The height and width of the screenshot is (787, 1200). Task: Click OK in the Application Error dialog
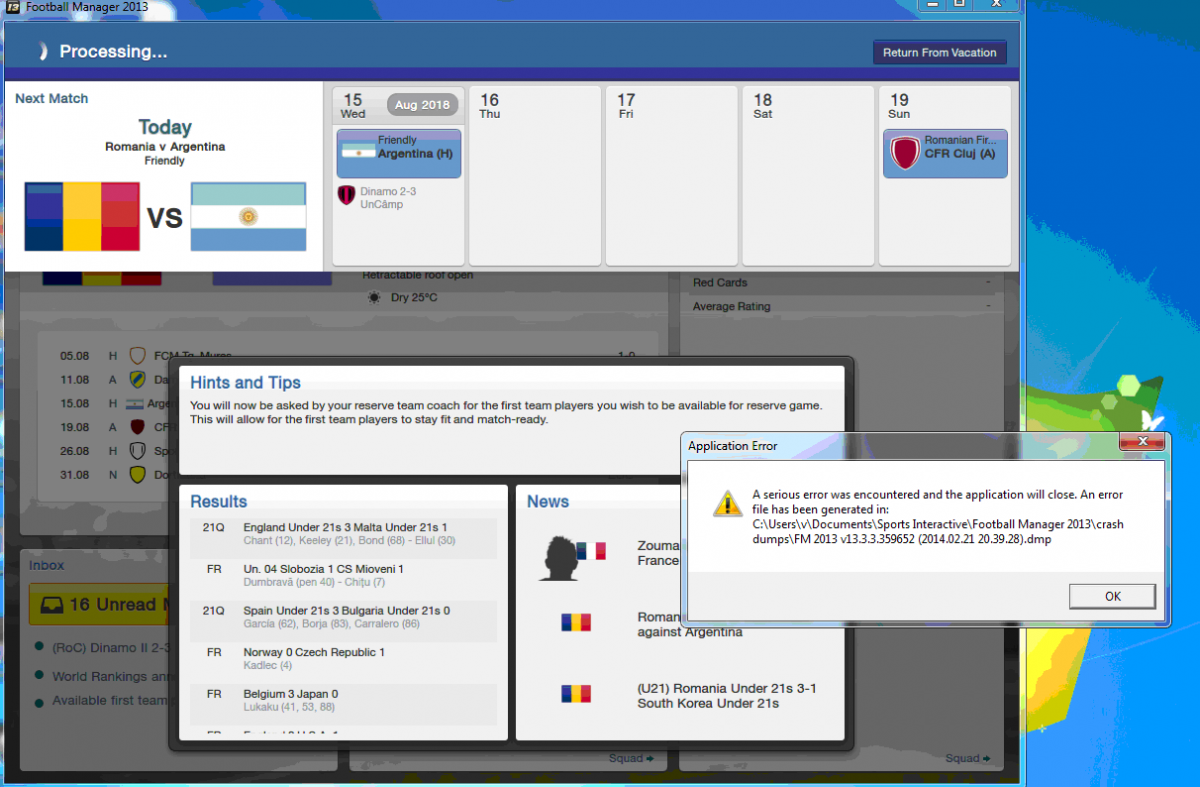1112,596
